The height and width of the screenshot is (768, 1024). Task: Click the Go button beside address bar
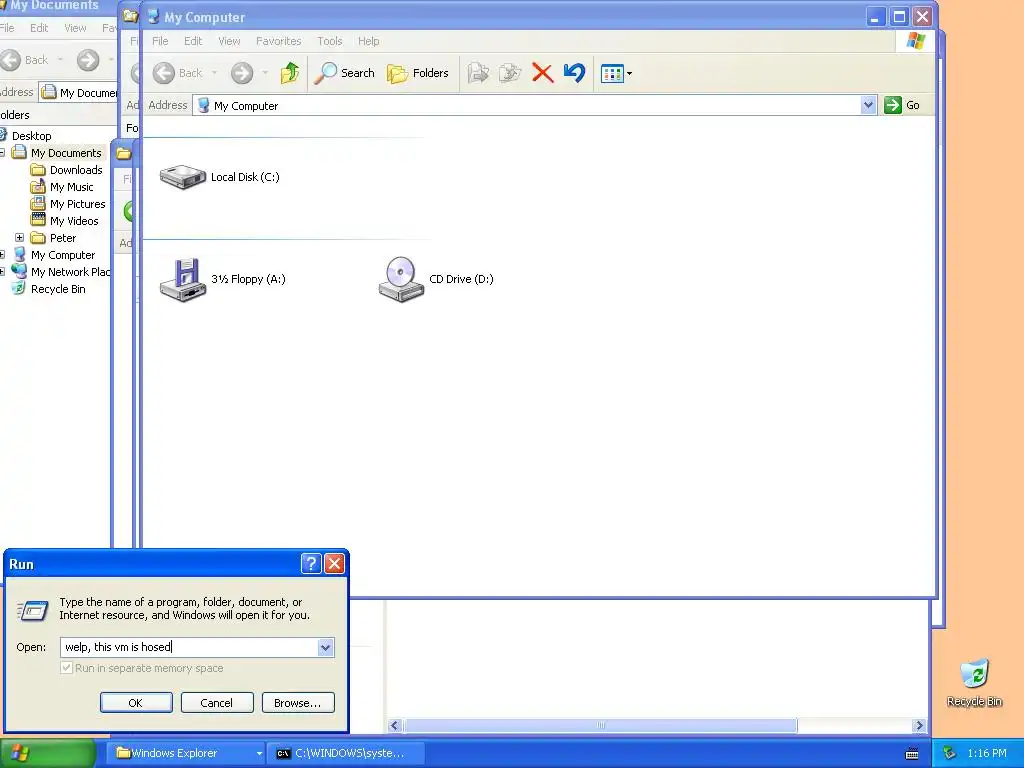coord(902,105)
